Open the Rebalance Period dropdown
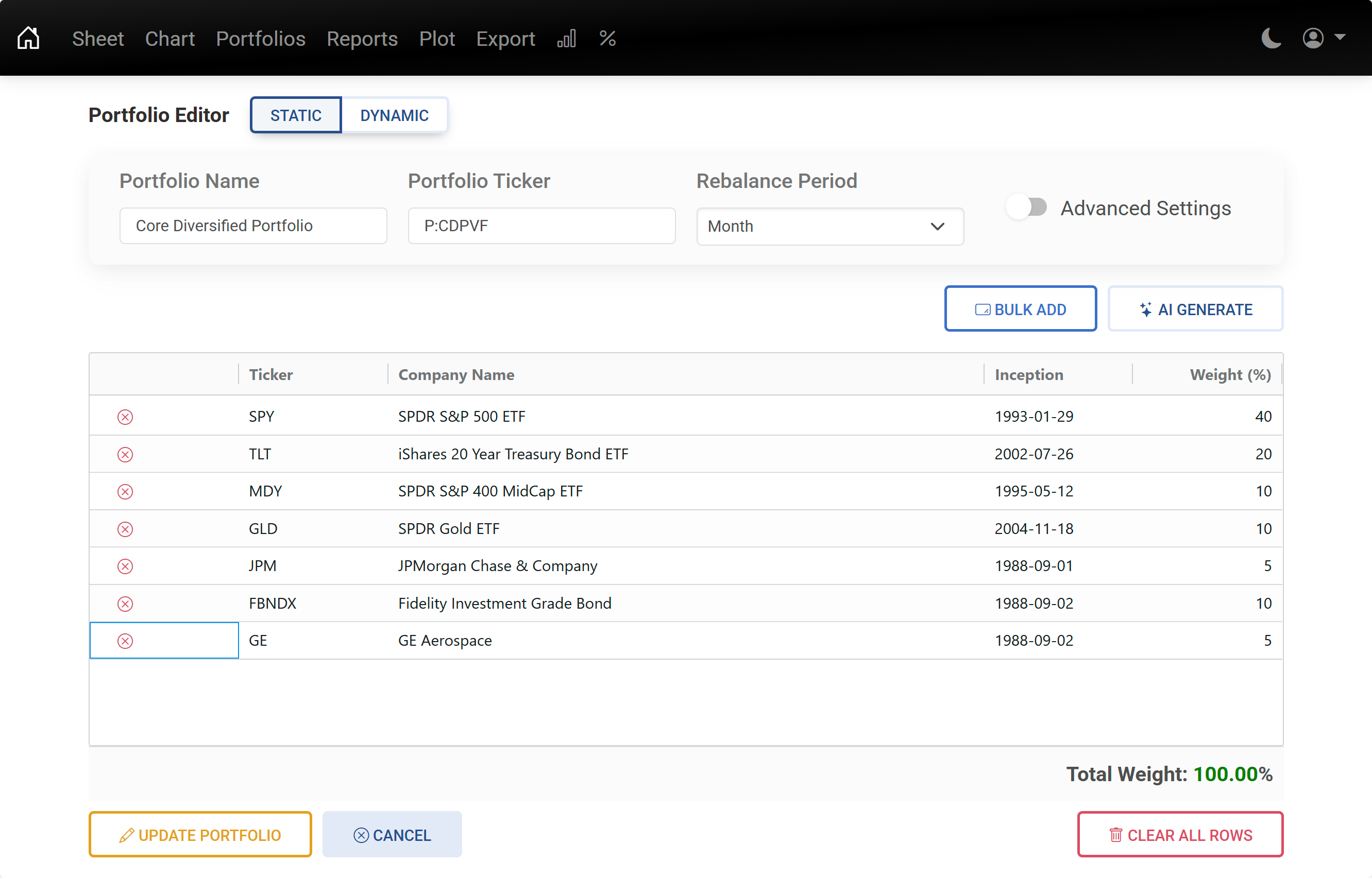 click(829, 227)
